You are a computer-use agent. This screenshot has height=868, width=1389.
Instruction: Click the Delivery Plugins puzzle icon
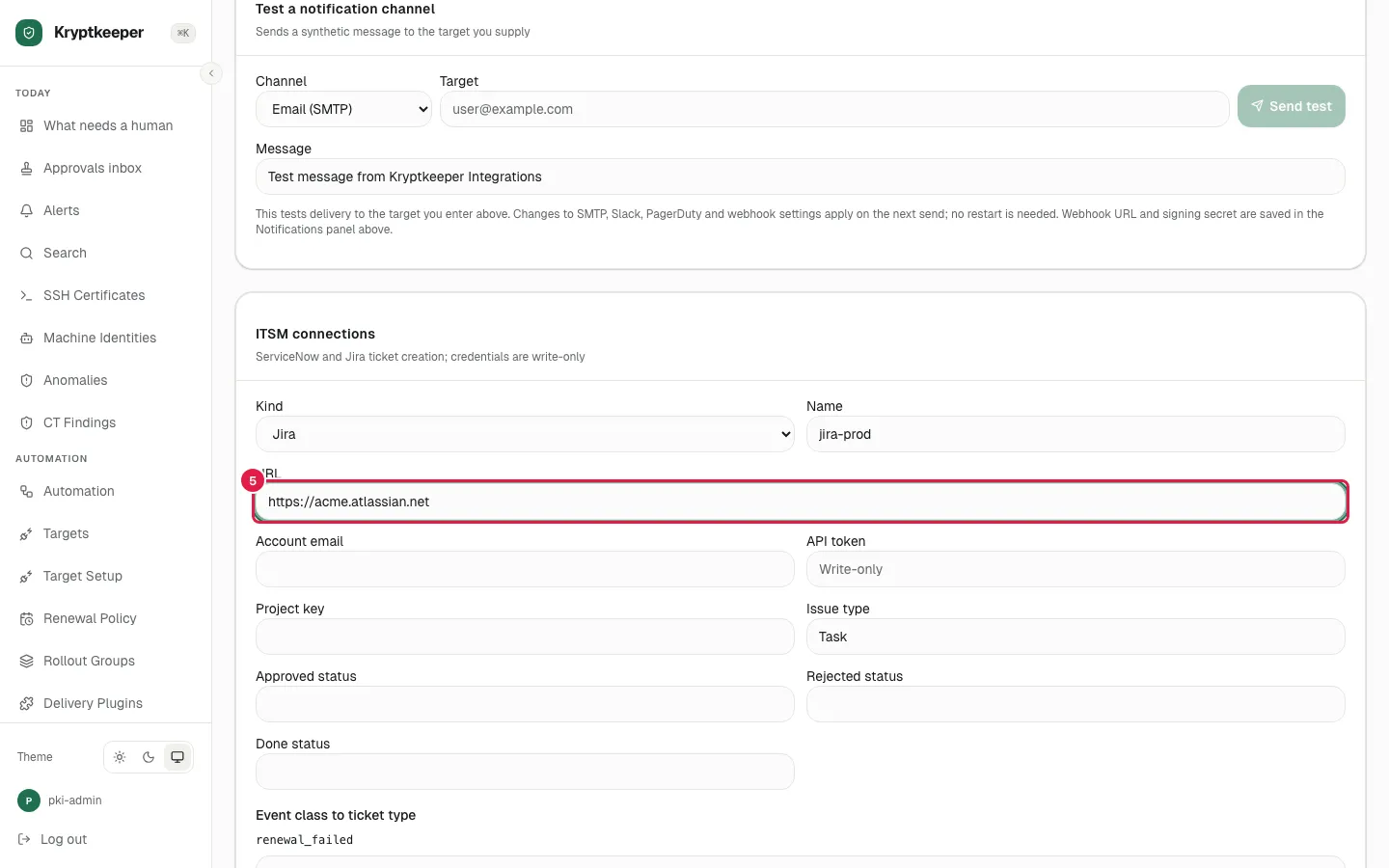[x=26, y=704]
